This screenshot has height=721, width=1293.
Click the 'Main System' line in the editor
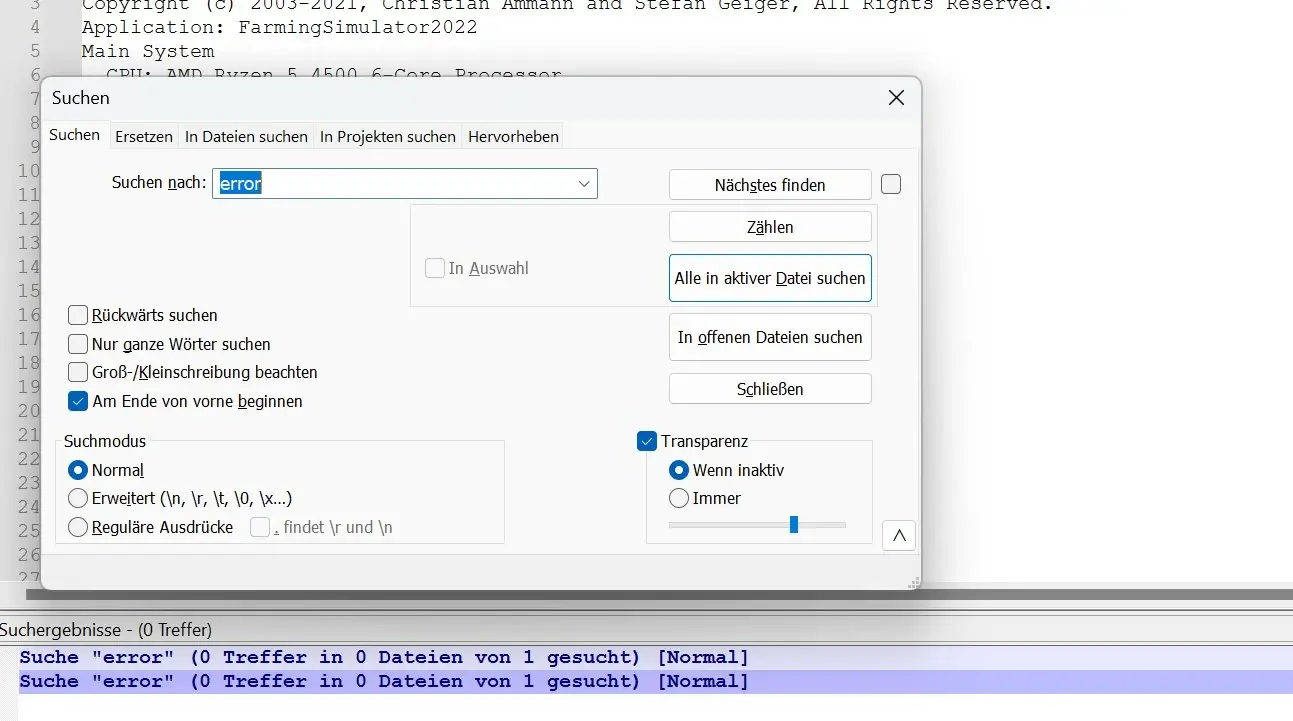[x=148, y=51]
